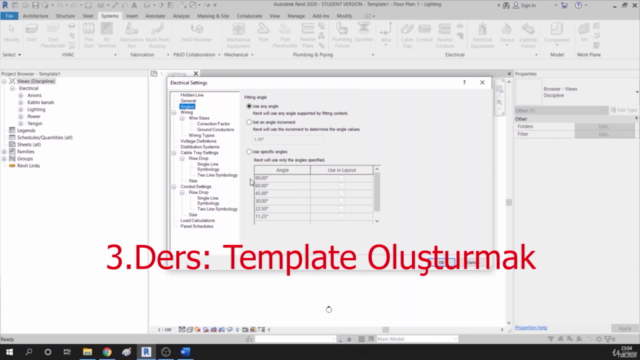Click the help question mark in dialog
The height and width of the screenshot is (360, 640).
[464, 82]
